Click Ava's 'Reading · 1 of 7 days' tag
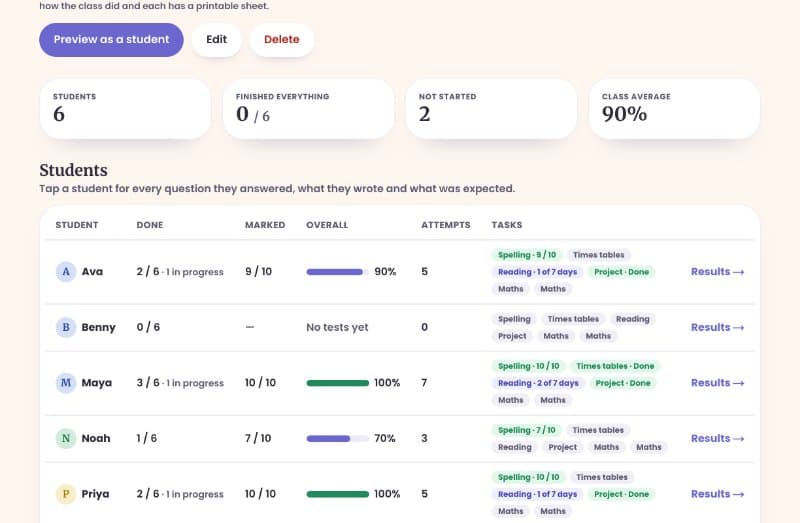The image size is (800, 523). (x=537, y=272)
